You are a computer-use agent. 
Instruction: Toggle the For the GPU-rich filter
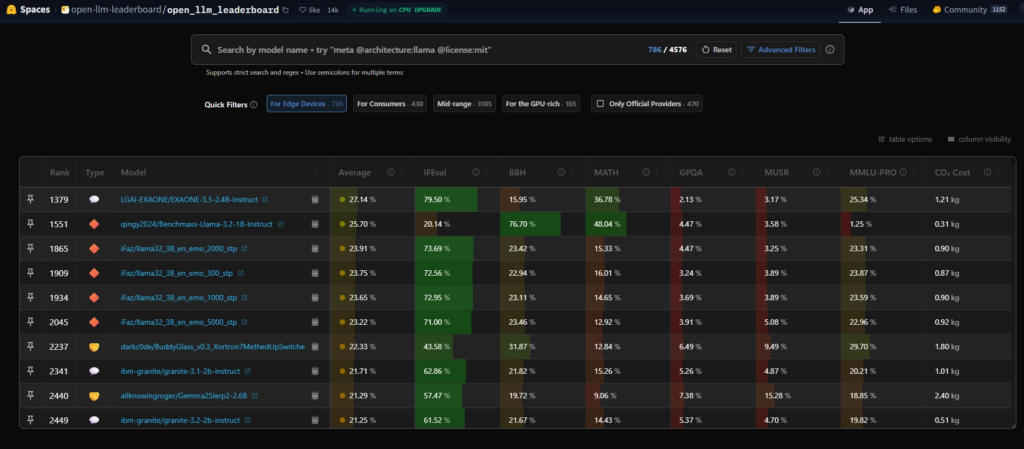(x=541, y=104)
